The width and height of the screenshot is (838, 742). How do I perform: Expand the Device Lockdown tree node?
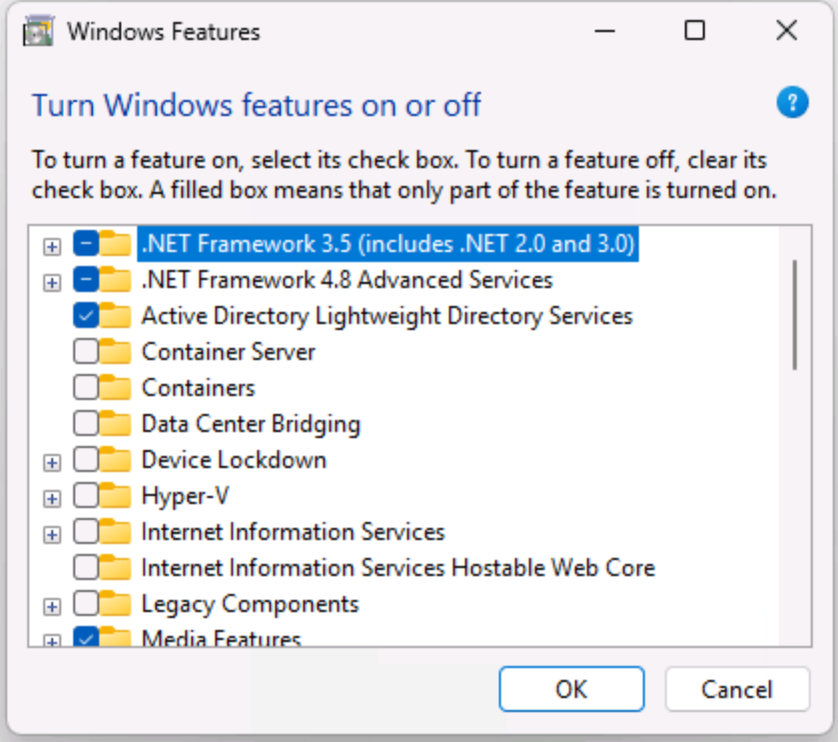pyautogui.click(x=52, y=461)
